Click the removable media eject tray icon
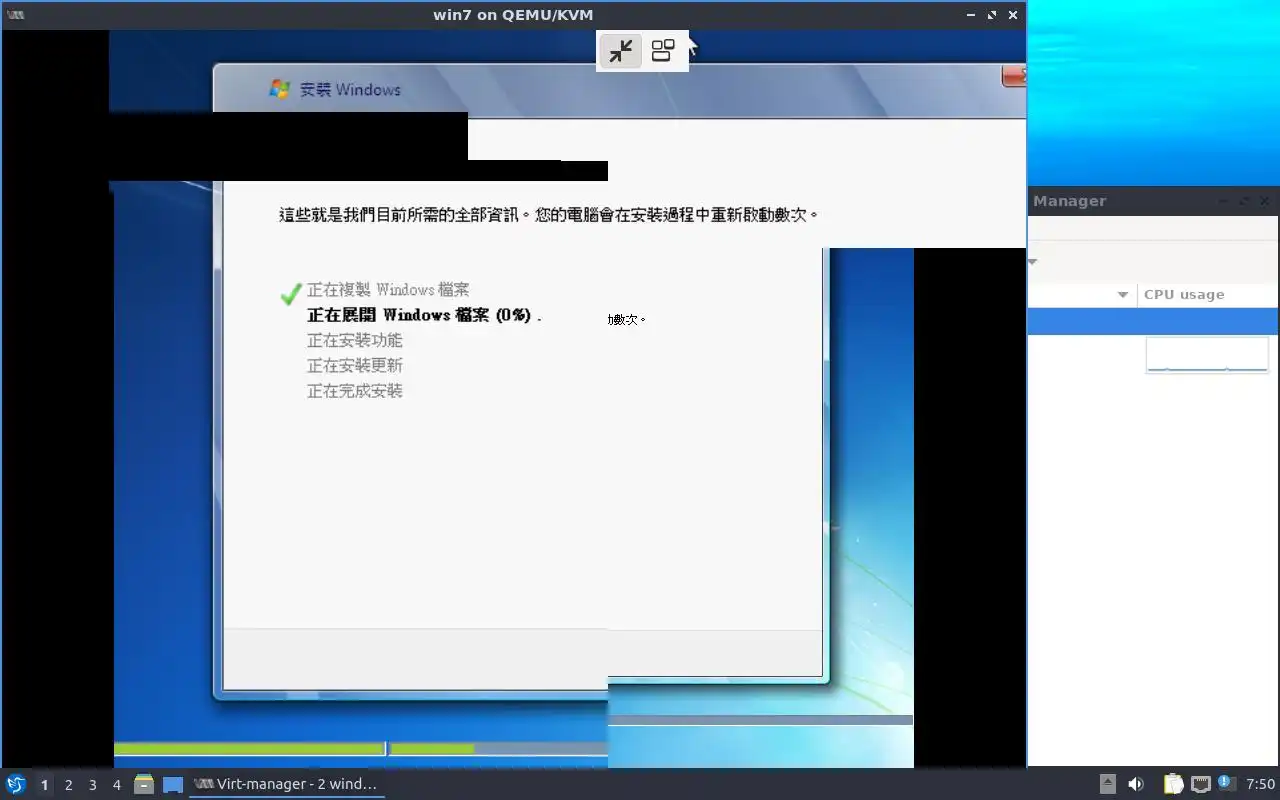The image size is (1280, 800). 1107,784
